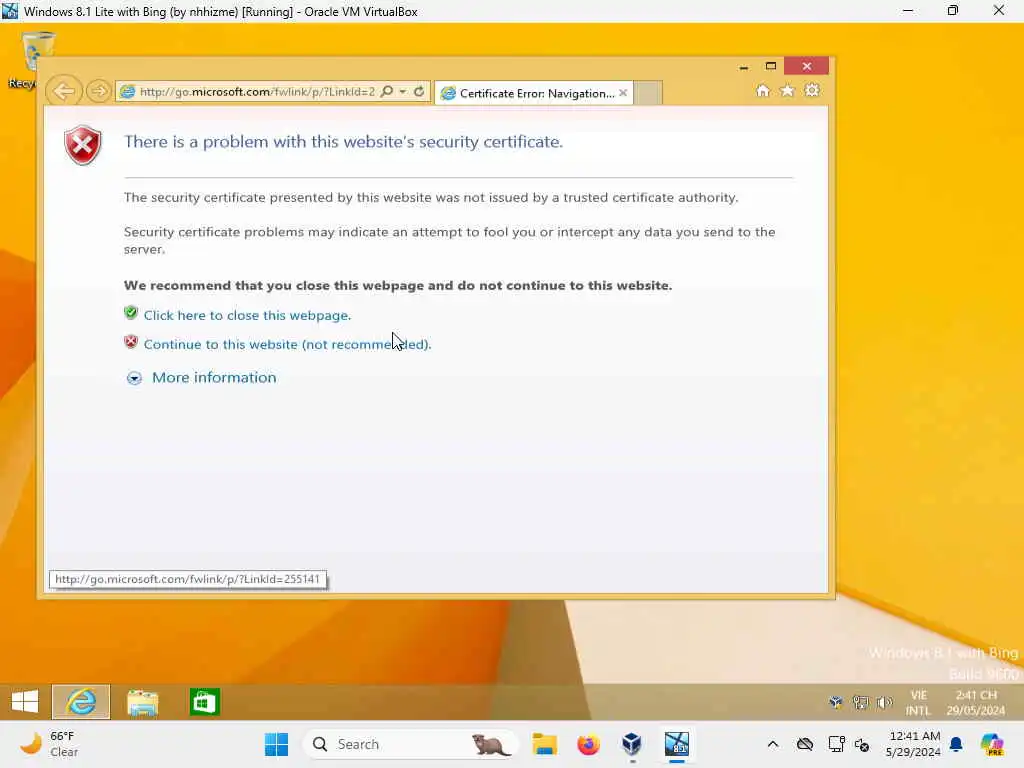Open Windows 8.1 Start button in VM
The image size is (1024, 768).
coord(25,702)
